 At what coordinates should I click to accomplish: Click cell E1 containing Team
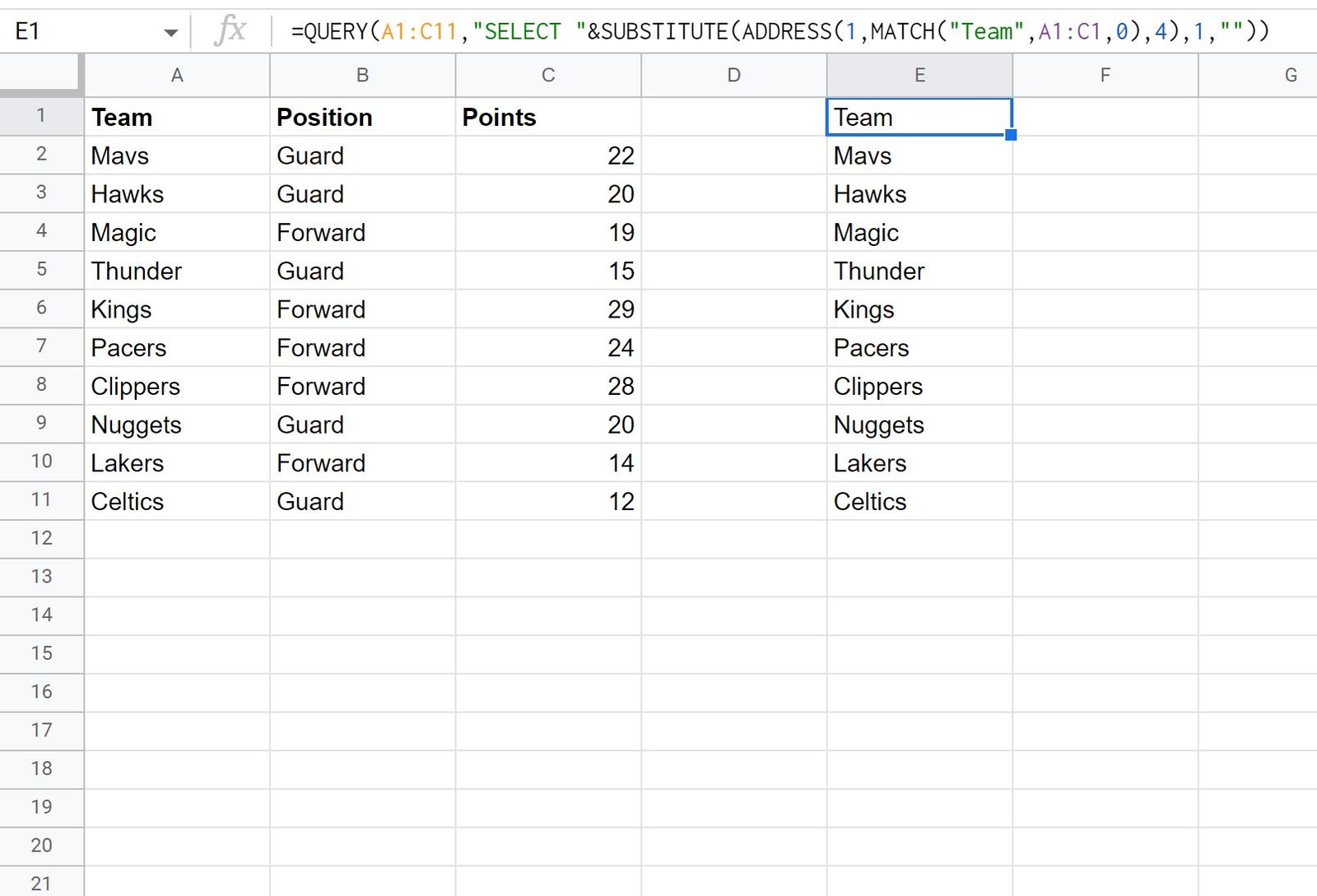[919, 117]
